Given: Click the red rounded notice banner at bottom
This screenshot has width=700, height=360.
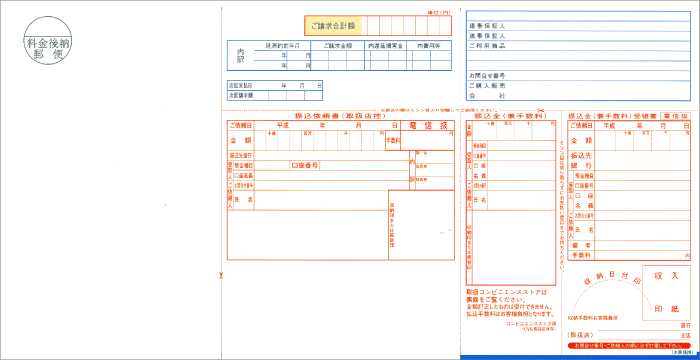Looking at the screenshot, I should 629,346.
